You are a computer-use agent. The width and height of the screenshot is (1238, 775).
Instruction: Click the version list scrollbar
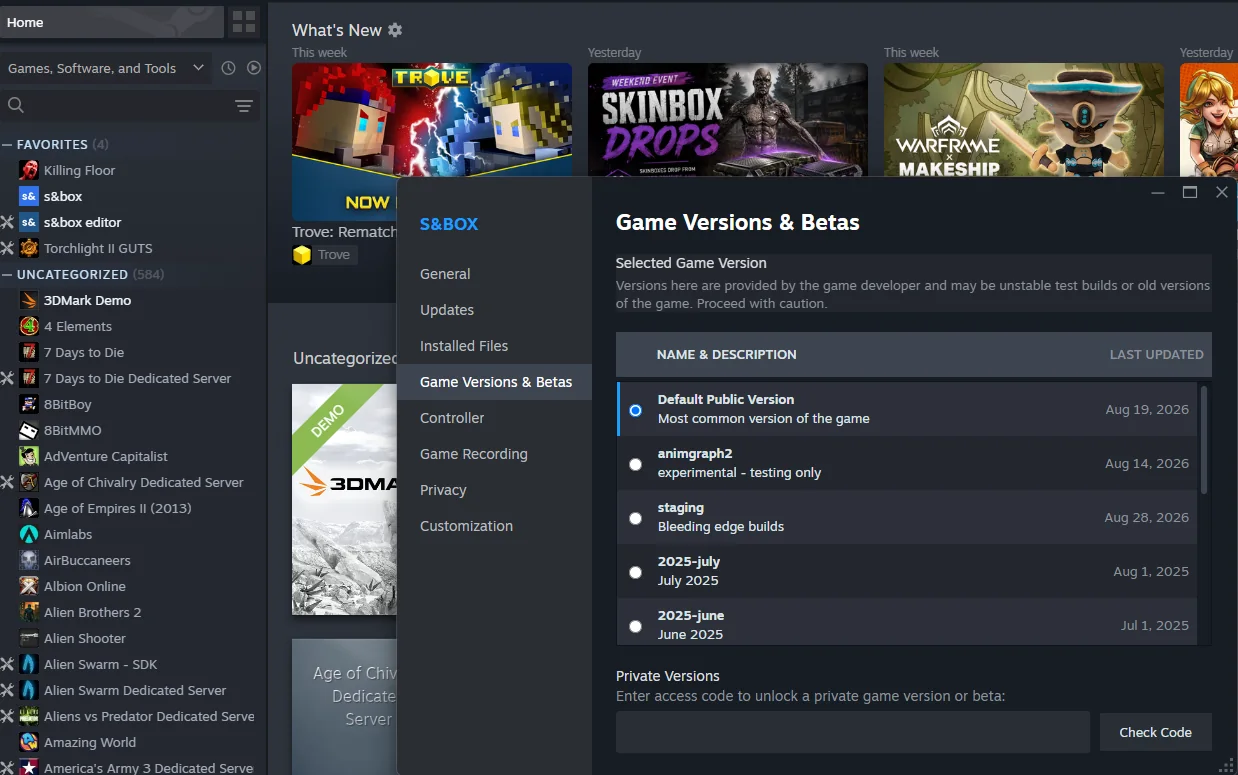pyautogui.click(x=1204, y=440)
